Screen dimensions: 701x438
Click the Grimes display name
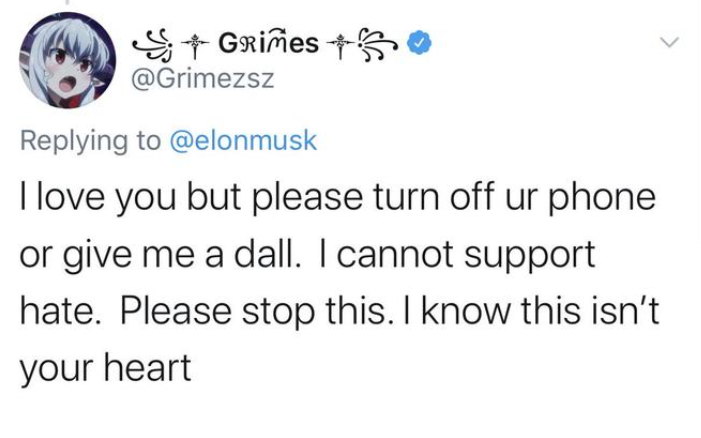click(x=267, y=43)
